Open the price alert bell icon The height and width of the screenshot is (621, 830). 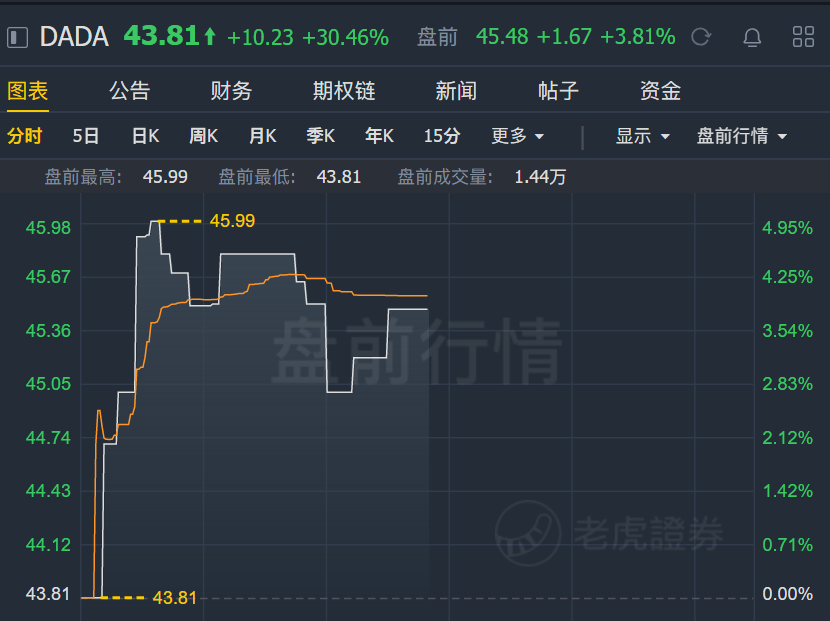pyautogui.click(x=752, y=38)
